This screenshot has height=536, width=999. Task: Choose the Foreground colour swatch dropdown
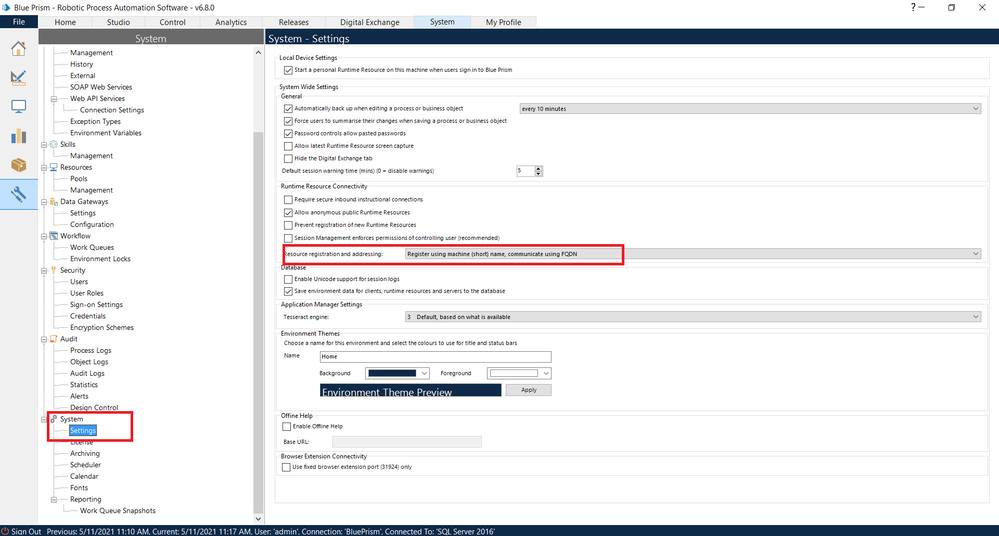[x=519, y=373]
